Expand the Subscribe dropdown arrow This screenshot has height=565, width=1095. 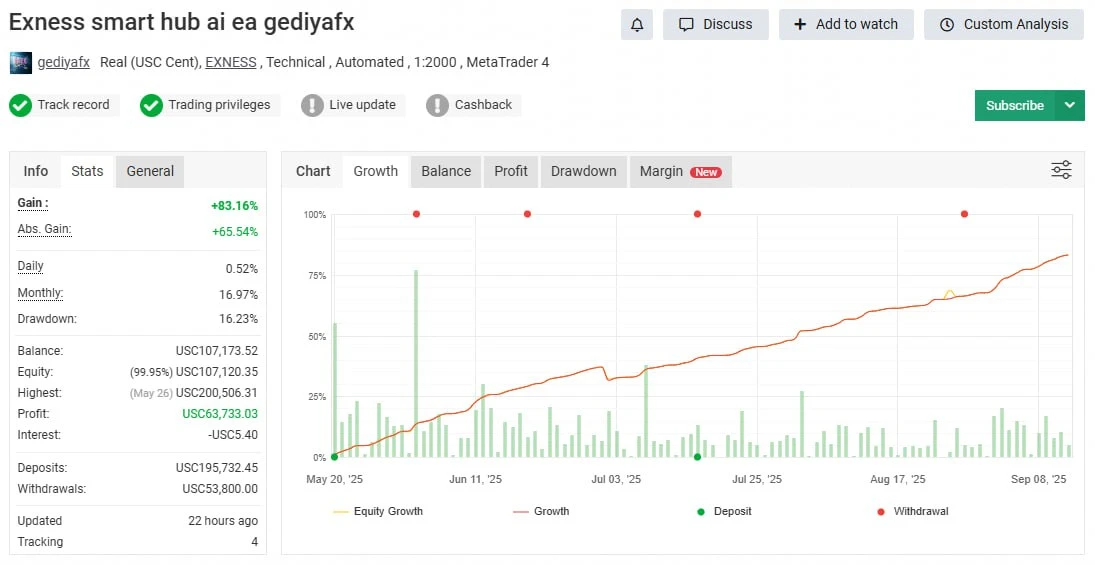[x=1070, y=105]
